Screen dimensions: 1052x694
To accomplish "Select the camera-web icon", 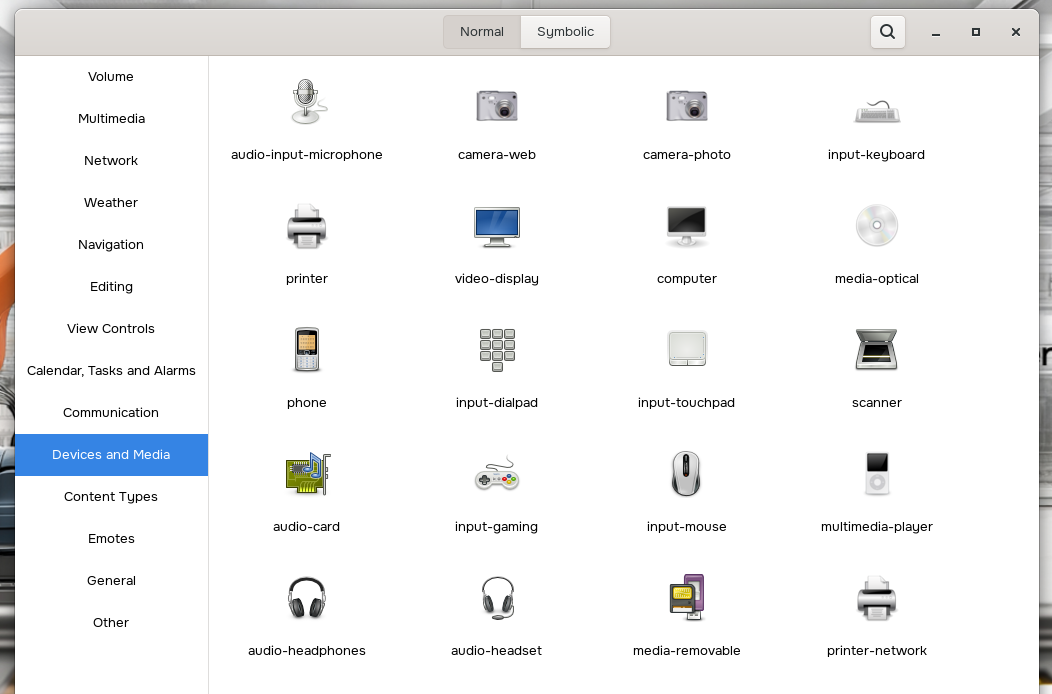I will (496, 104).
